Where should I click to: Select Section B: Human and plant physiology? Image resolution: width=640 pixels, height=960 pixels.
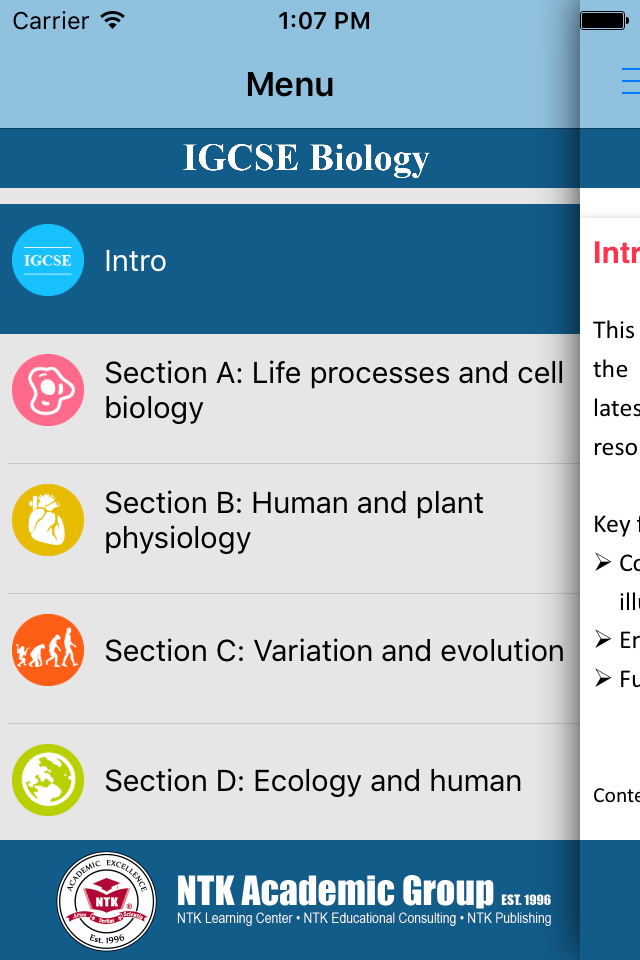point(290,528)
